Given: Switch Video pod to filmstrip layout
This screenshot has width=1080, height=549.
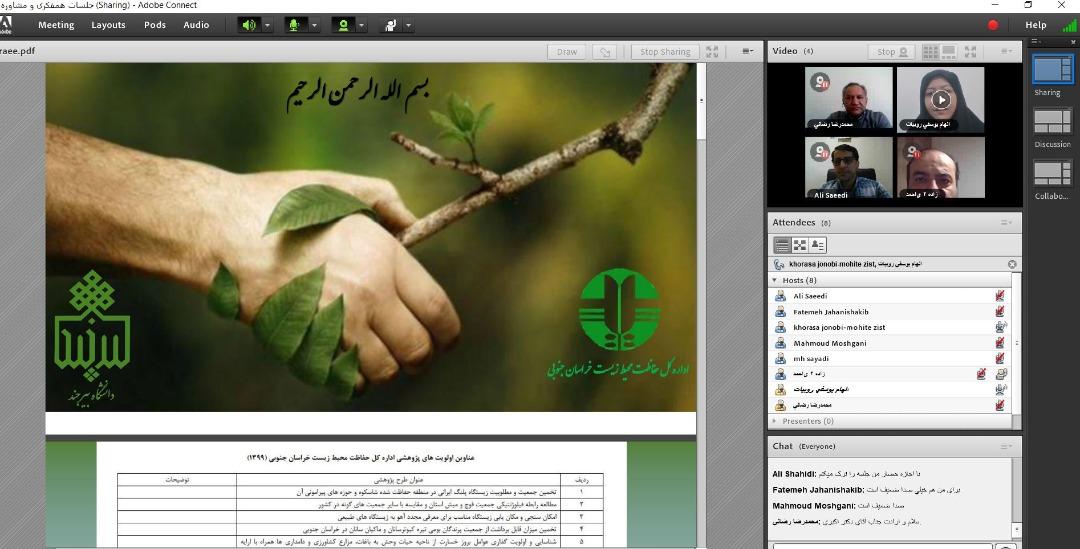Looking at the screenshot, I should pos(951,52).
